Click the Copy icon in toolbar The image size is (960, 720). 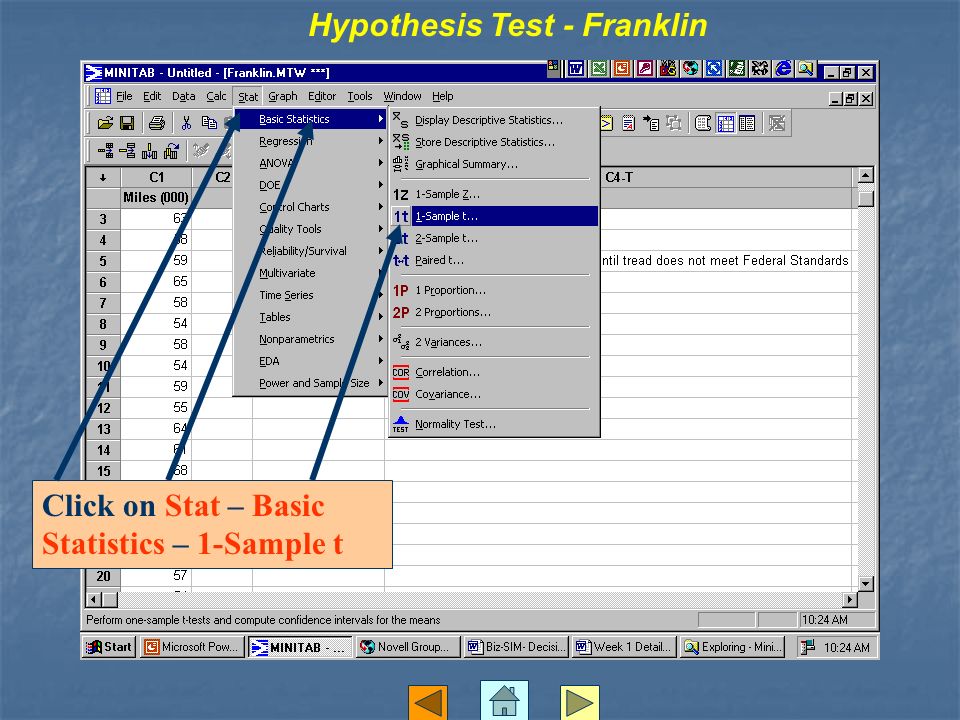point(209,123)
